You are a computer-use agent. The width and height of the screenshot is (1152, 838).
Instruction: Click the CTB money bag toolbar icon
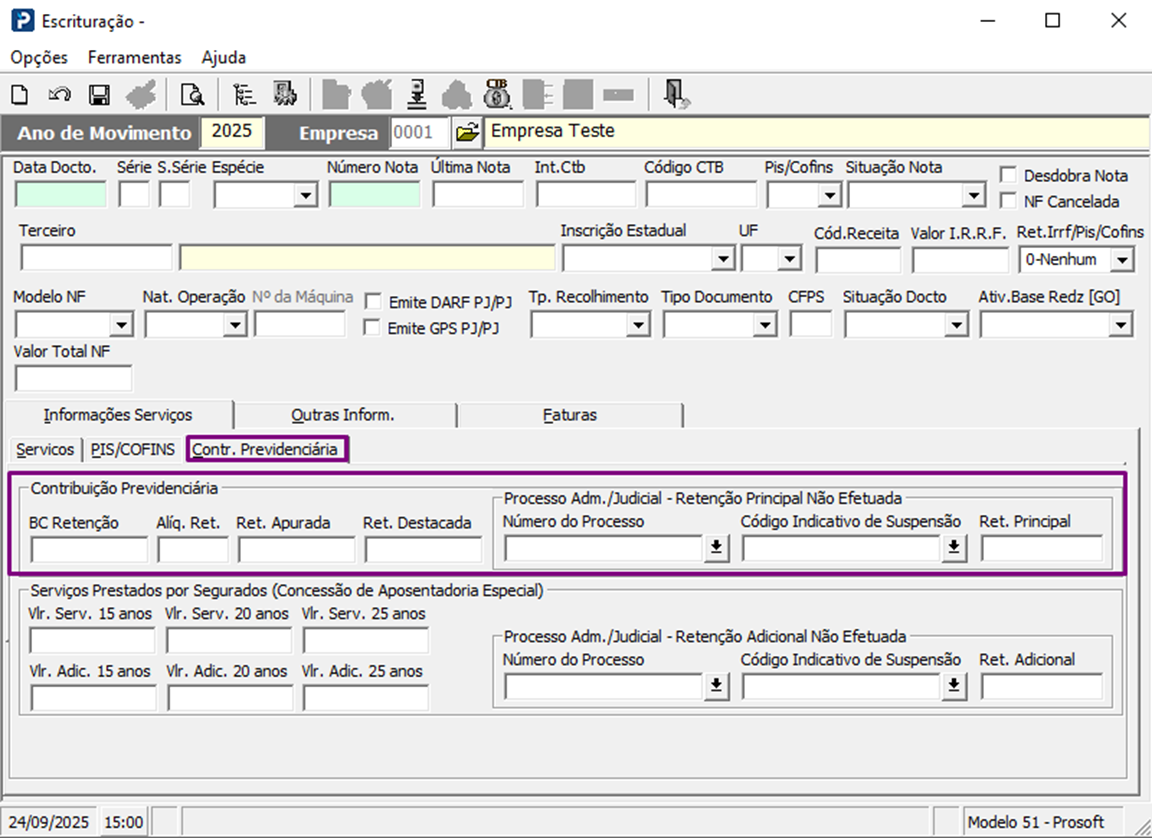point(497,94)
